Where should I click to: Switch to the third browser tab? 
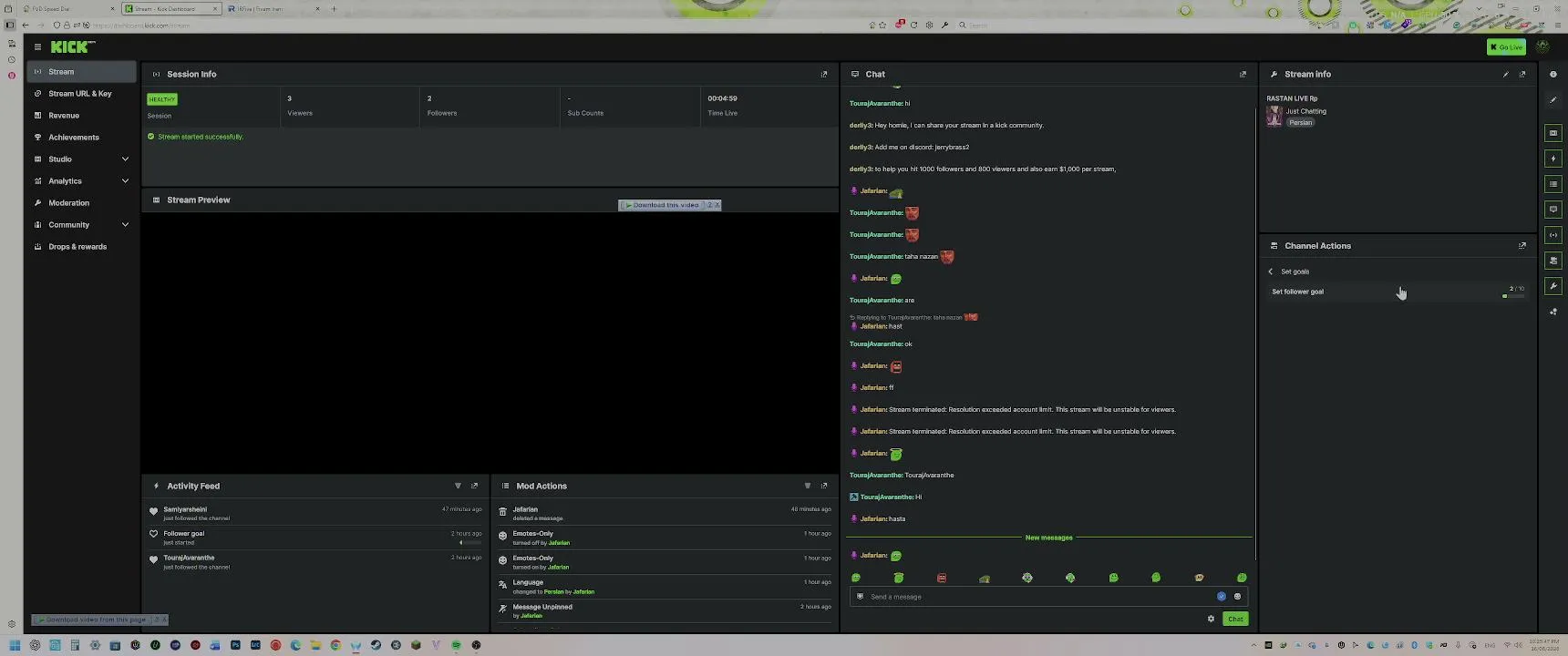271,9
